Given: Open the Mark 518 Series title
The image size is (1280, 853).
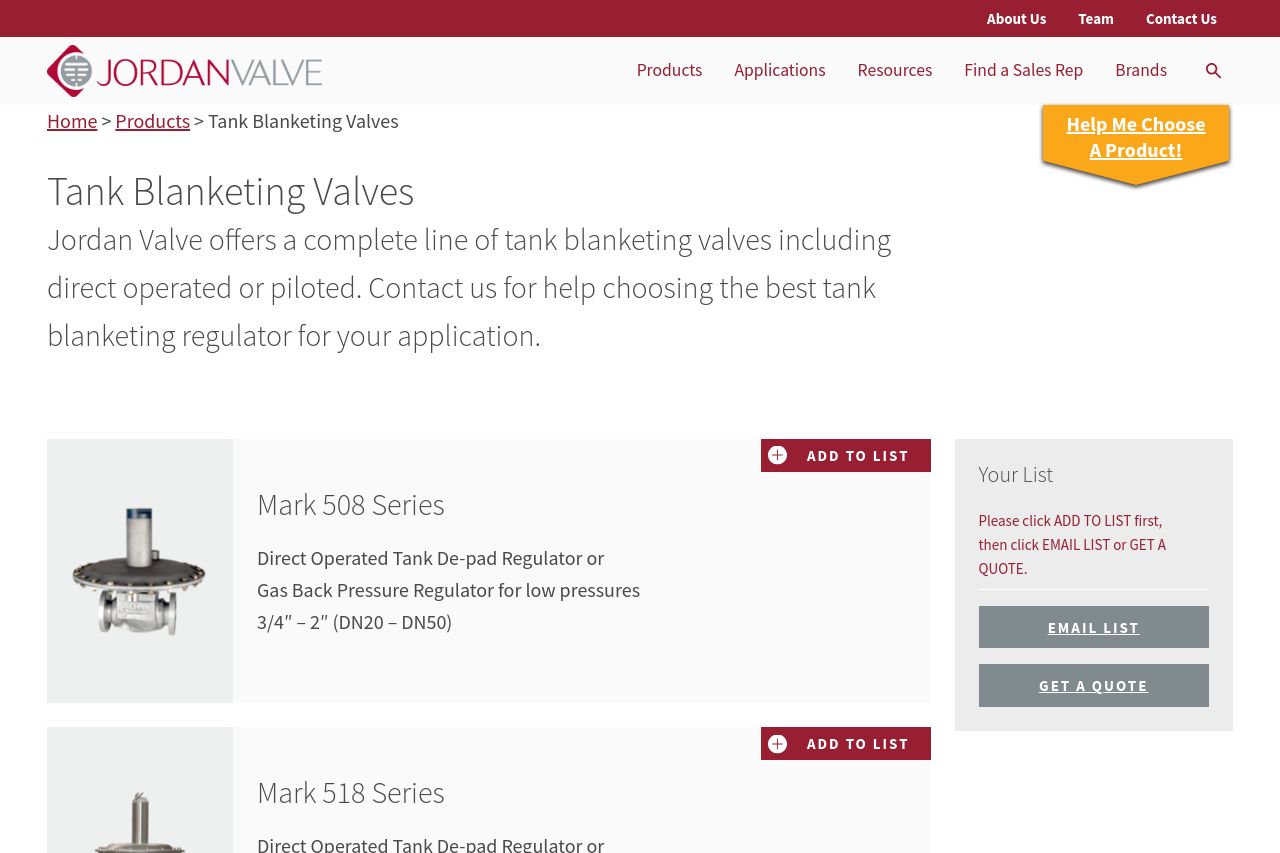Looking at the screenshot, I should coord(351,793).
